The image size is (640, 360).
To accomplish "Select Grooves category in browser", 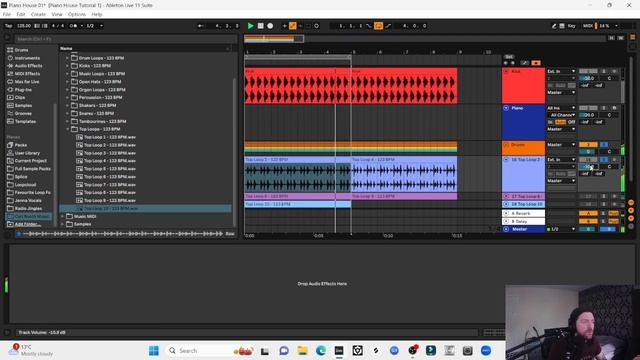I will pos(23,113).
